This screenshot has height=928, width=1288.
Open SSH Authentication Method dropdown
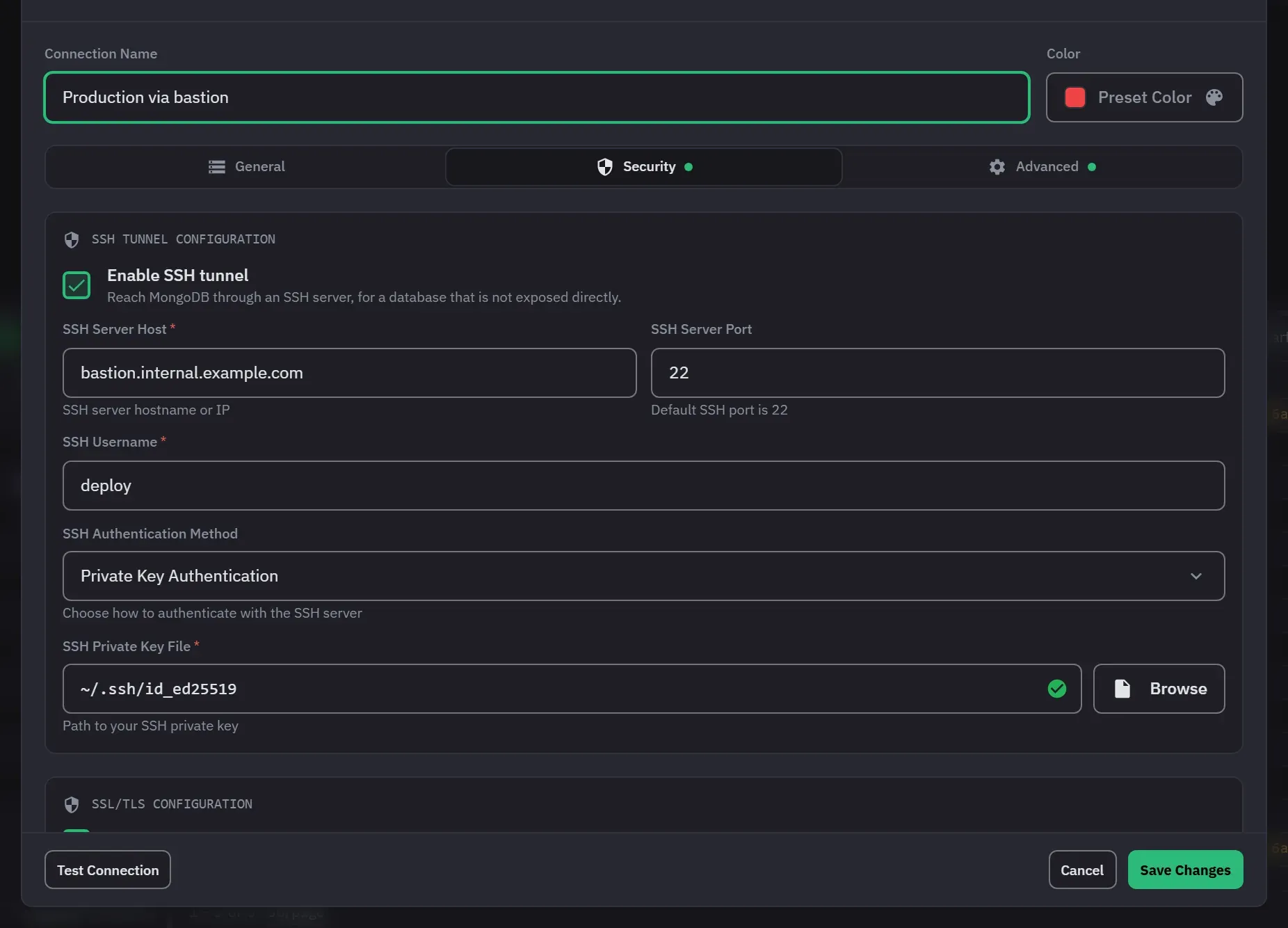[643, 576]
